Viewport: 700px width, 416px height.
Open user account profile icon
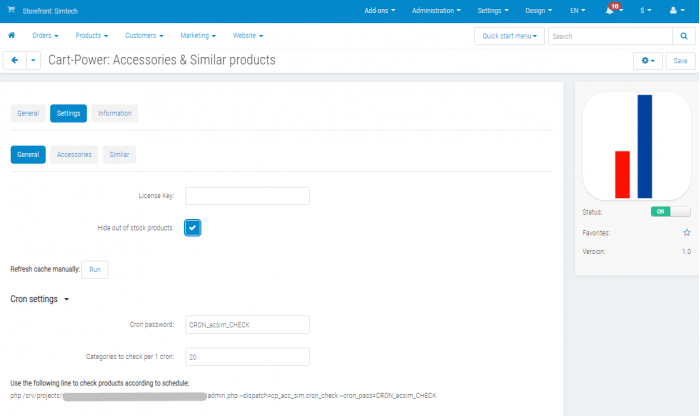point(677,10)
